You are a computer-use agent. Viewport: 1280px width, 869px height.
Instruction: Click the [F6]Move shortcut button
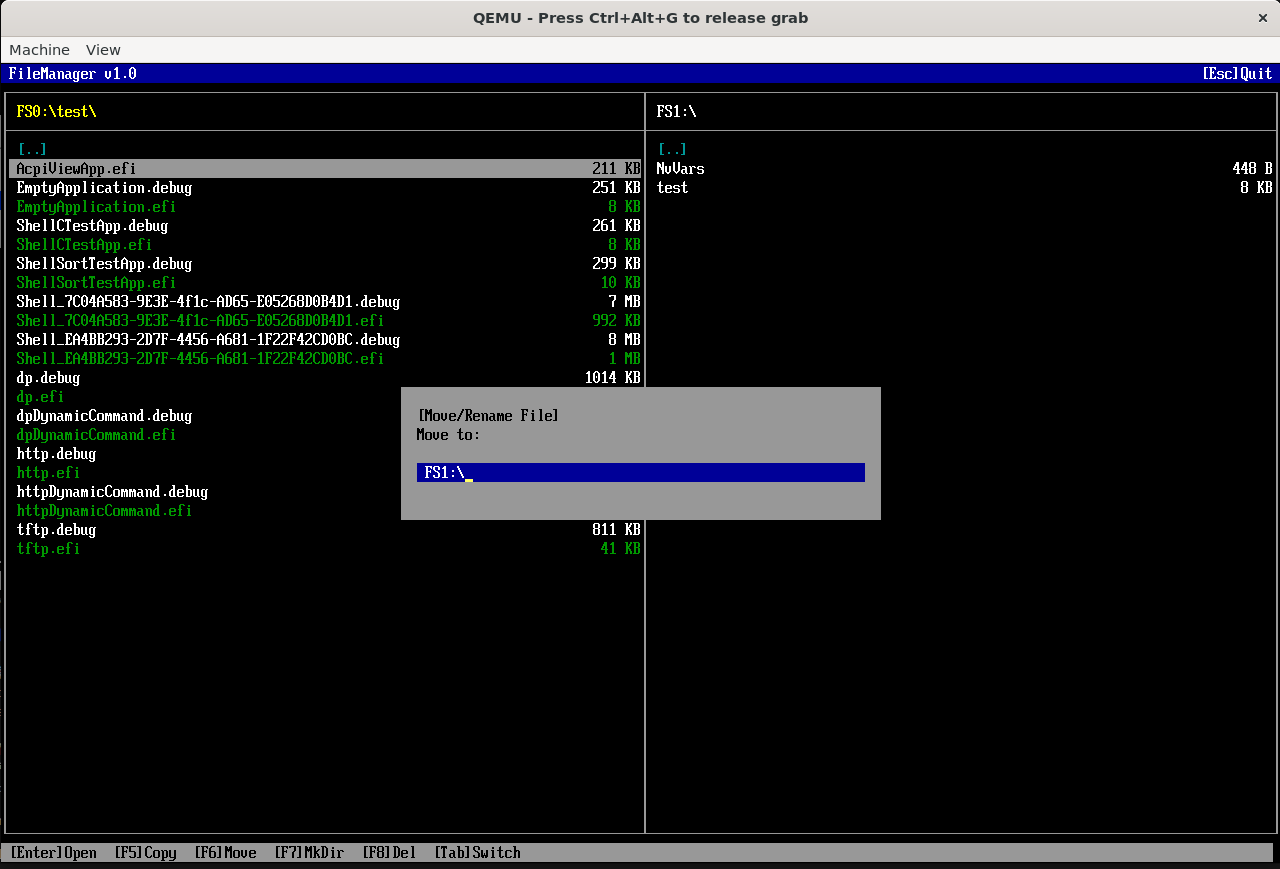tap(225, 853)
